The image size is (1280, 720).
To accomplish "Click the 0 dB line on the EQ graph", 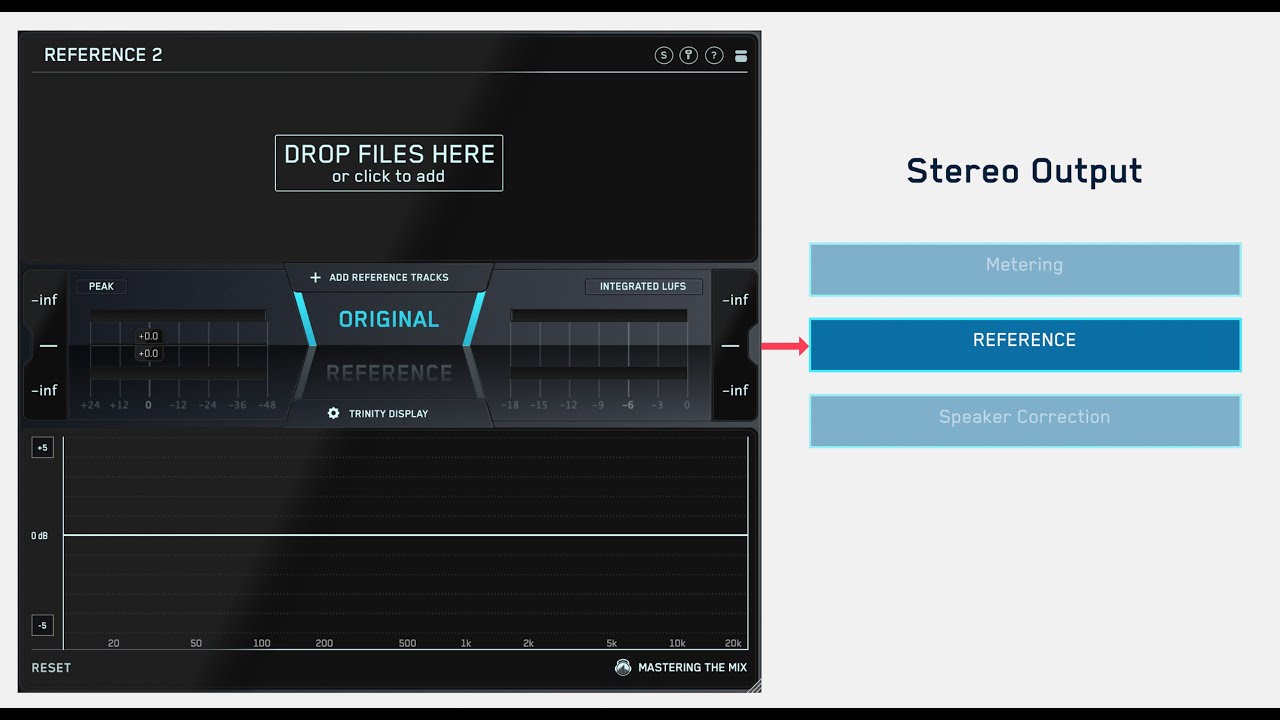I will pos(405,535).
